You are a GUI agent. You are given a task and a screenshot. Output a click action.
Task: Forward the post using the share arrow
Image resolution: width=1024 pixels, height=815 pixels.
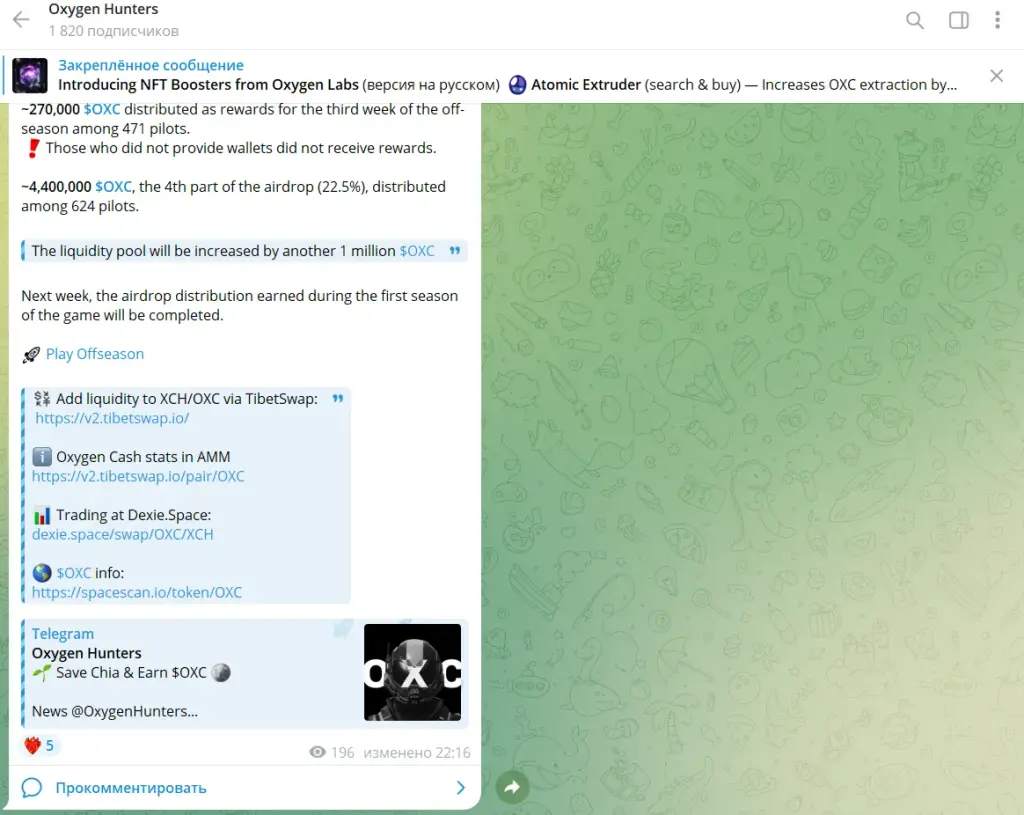(513, 787)
